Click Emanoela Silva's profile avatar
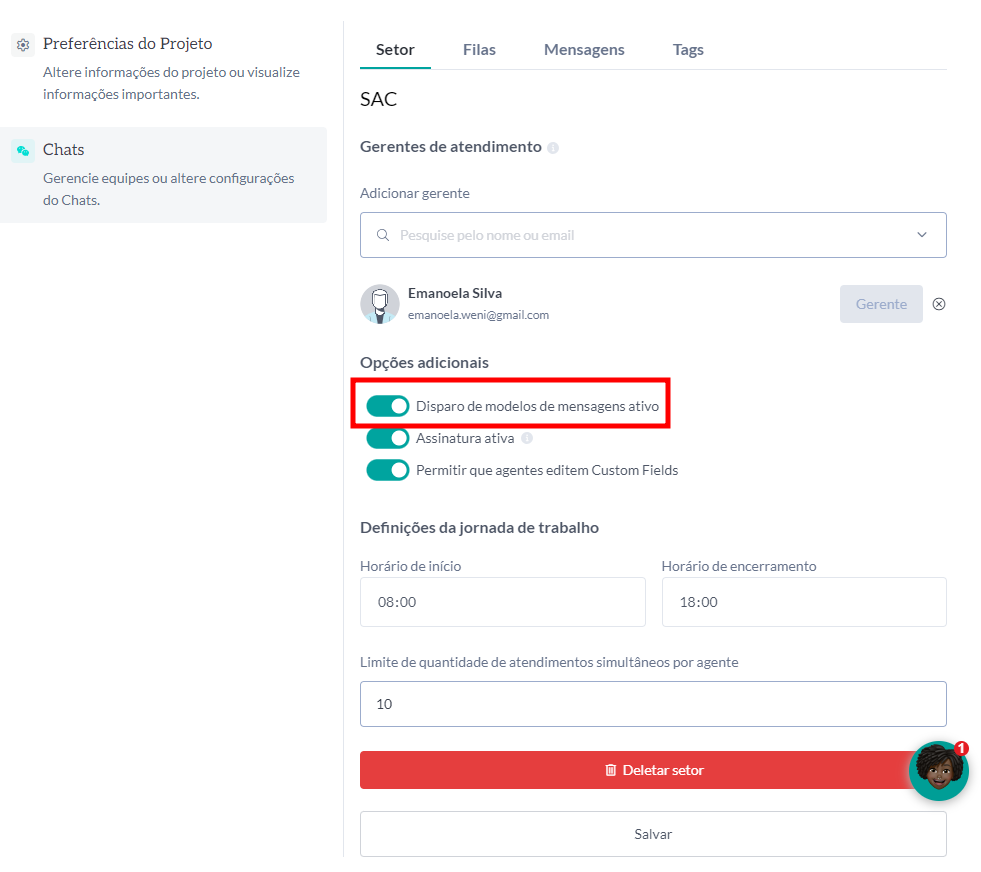981x872 pixels. 379,304
